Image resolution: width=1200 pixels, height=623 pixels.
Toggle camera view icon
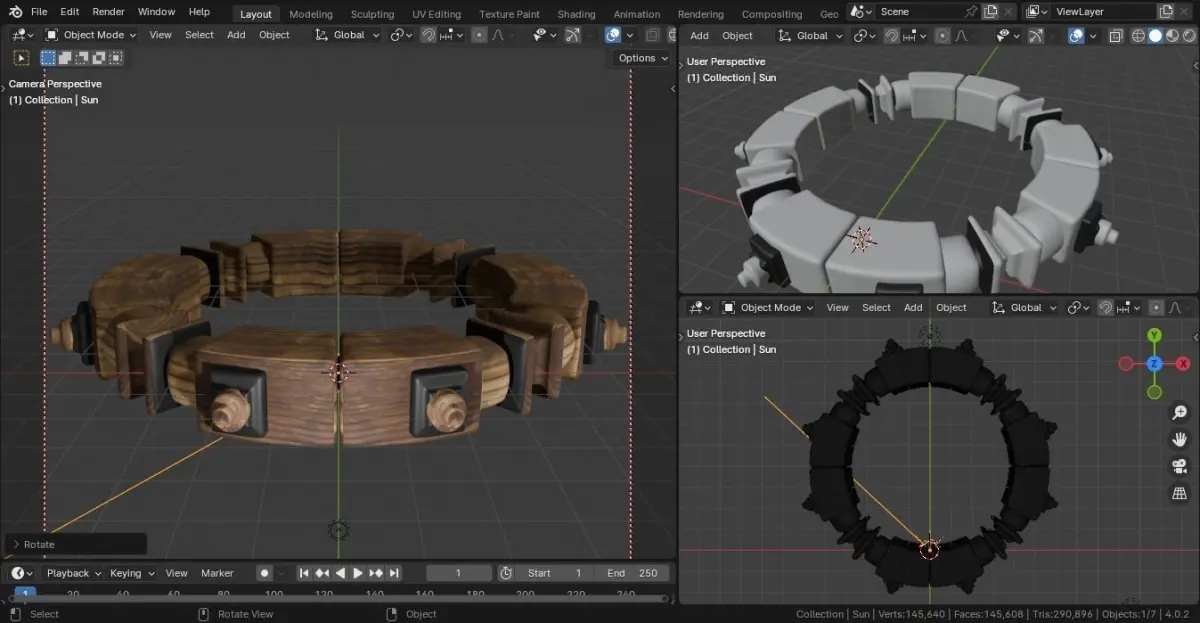click(1180, 466)
